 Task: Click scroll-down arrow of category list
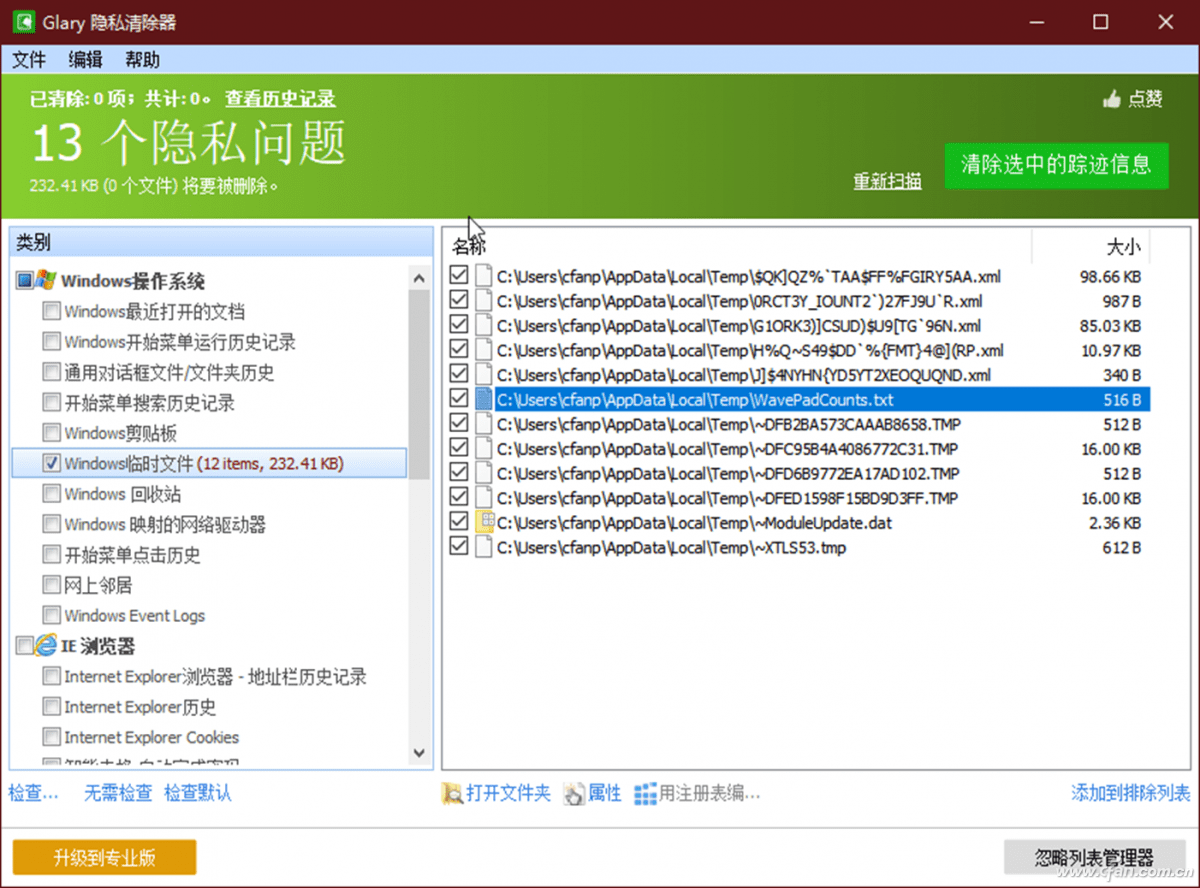click(420, 753)
